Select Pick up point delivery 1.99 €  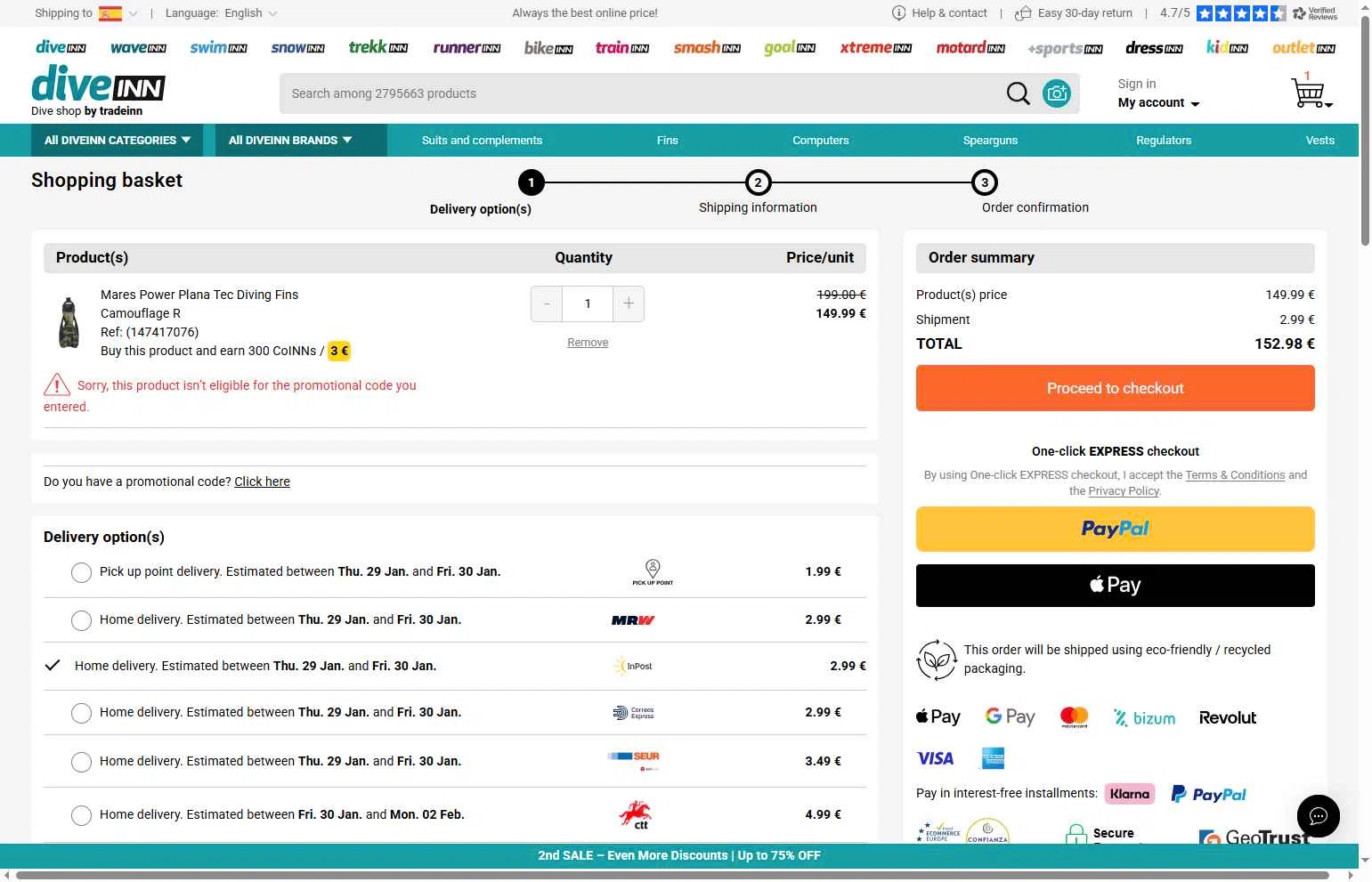(81, 572)
